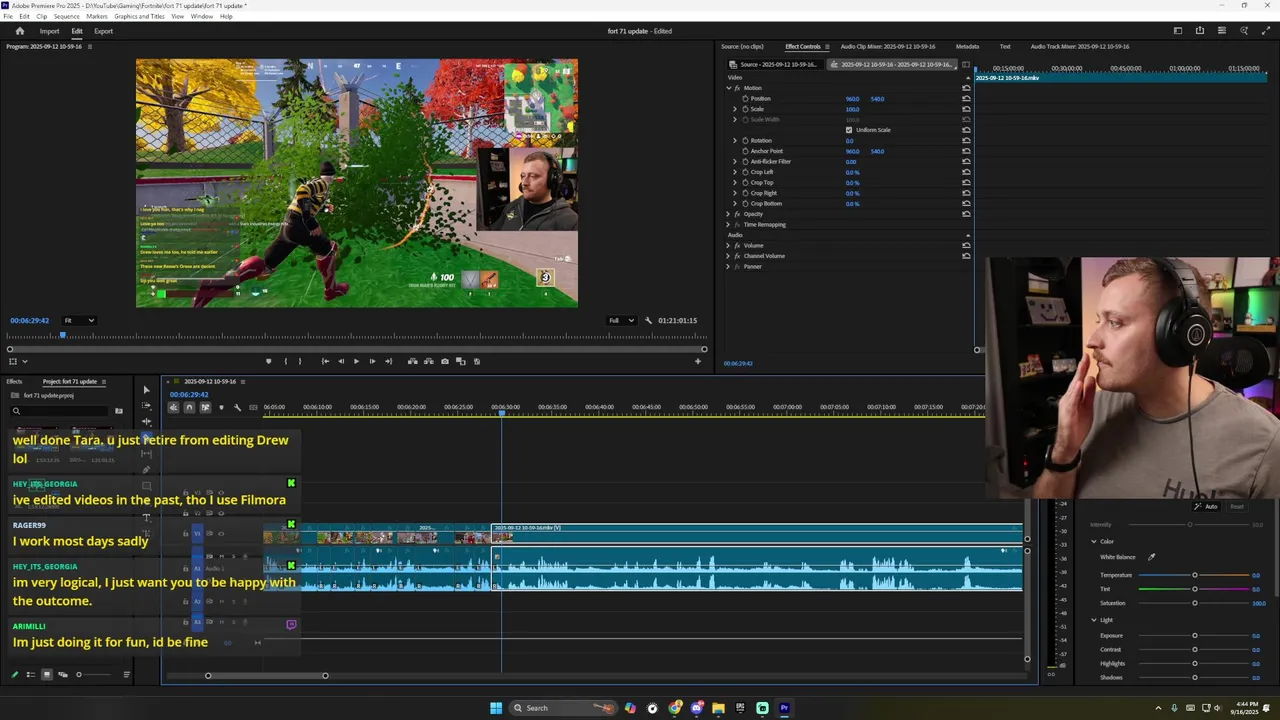Open the Markers menu

pos(97,17)
